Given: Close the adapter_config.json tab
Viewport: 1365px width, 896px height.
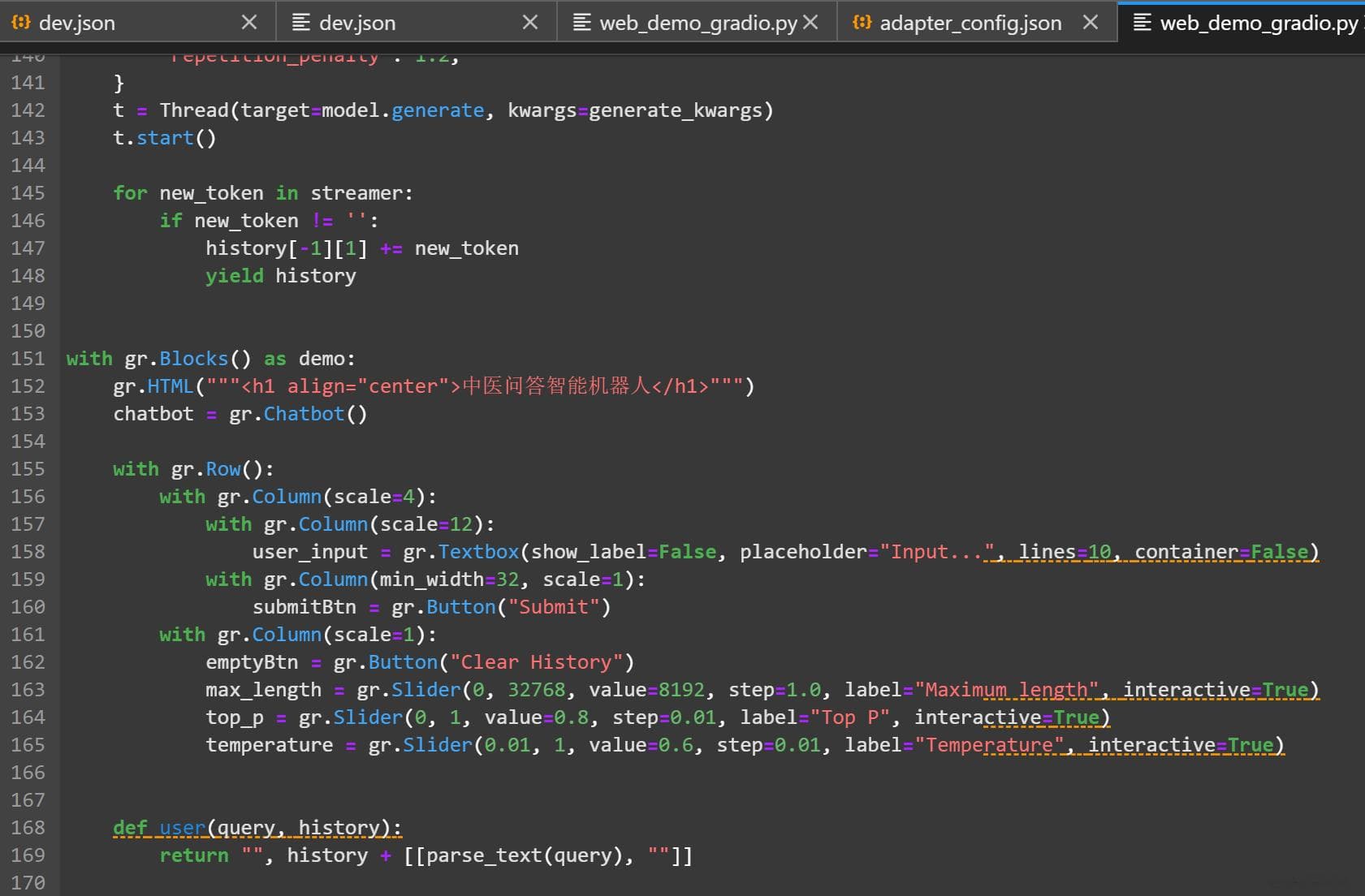Looking at the screenshot, I should pyautogui.click(x=1091, y=23).
